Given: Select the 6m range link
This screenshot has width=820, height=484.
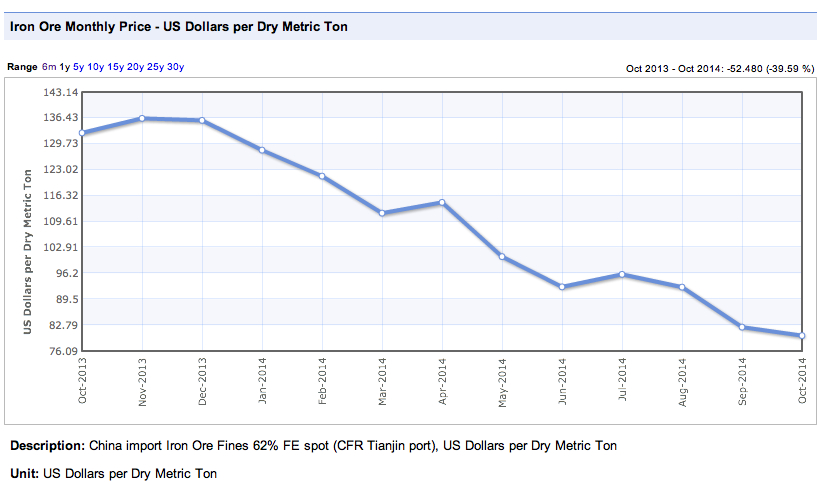Looking at the screenshot, I should (x=49, y=67).
